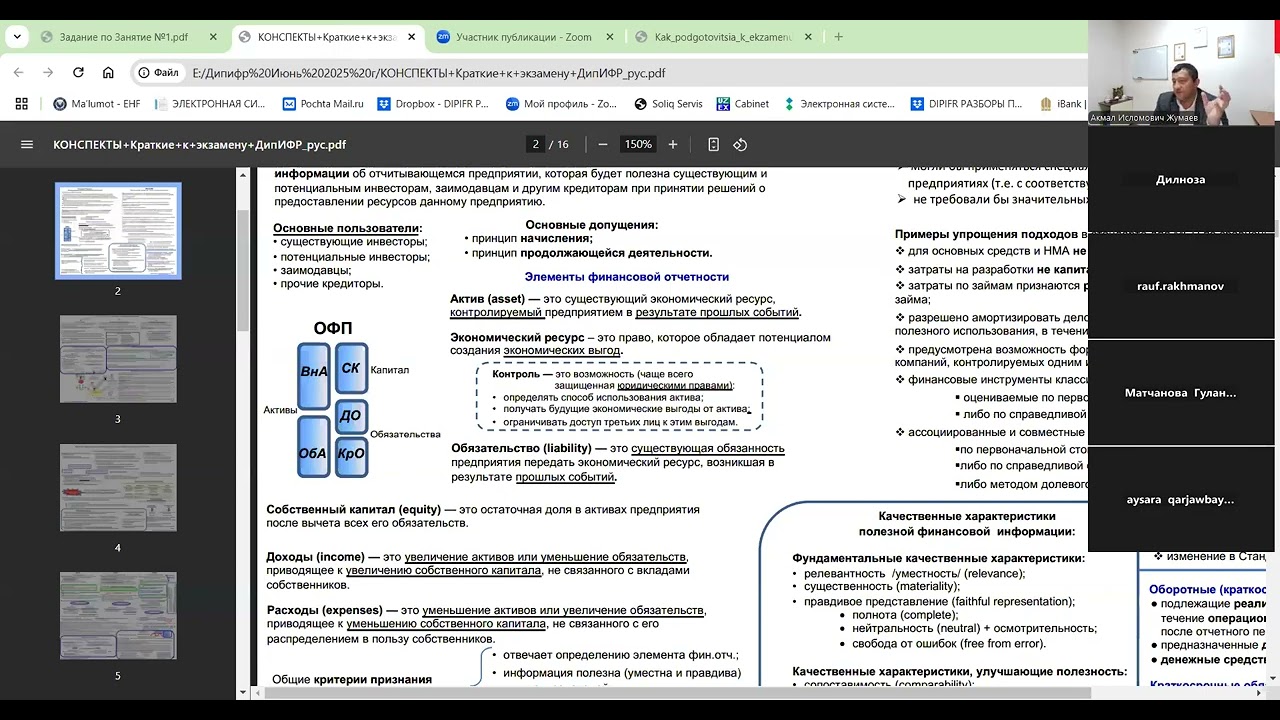Screen dimensions: 1280x720
Task: Open the tab search dropdown arrow
Action: [17, 37]
